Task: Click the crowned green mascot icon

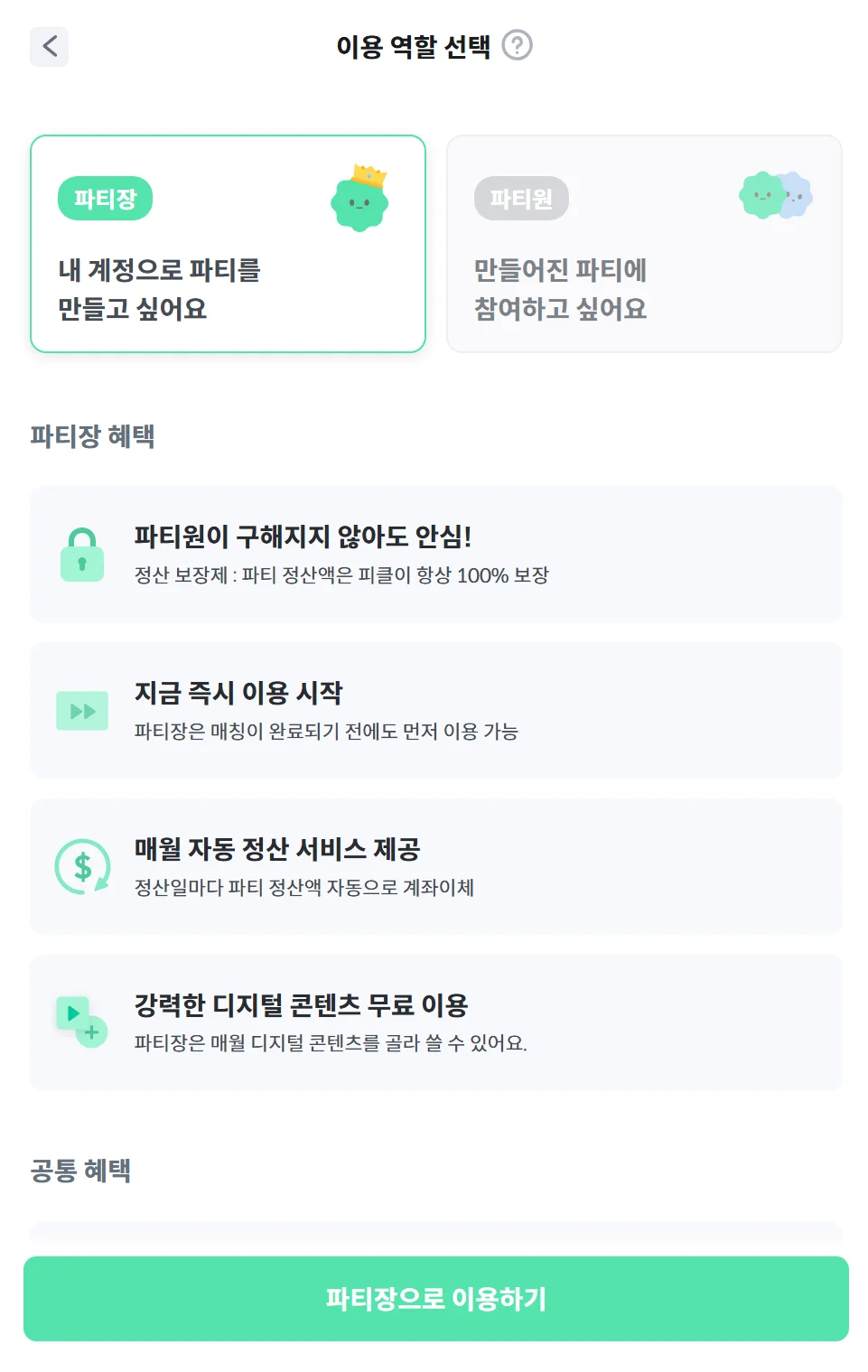Action: (359, 199)
